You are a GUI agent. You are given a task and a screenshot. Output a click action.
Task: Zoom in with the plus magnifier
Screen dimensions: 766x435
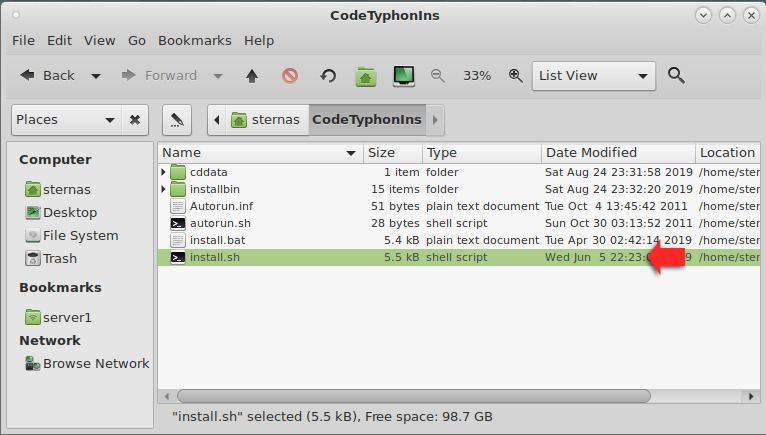click(515, 76)
